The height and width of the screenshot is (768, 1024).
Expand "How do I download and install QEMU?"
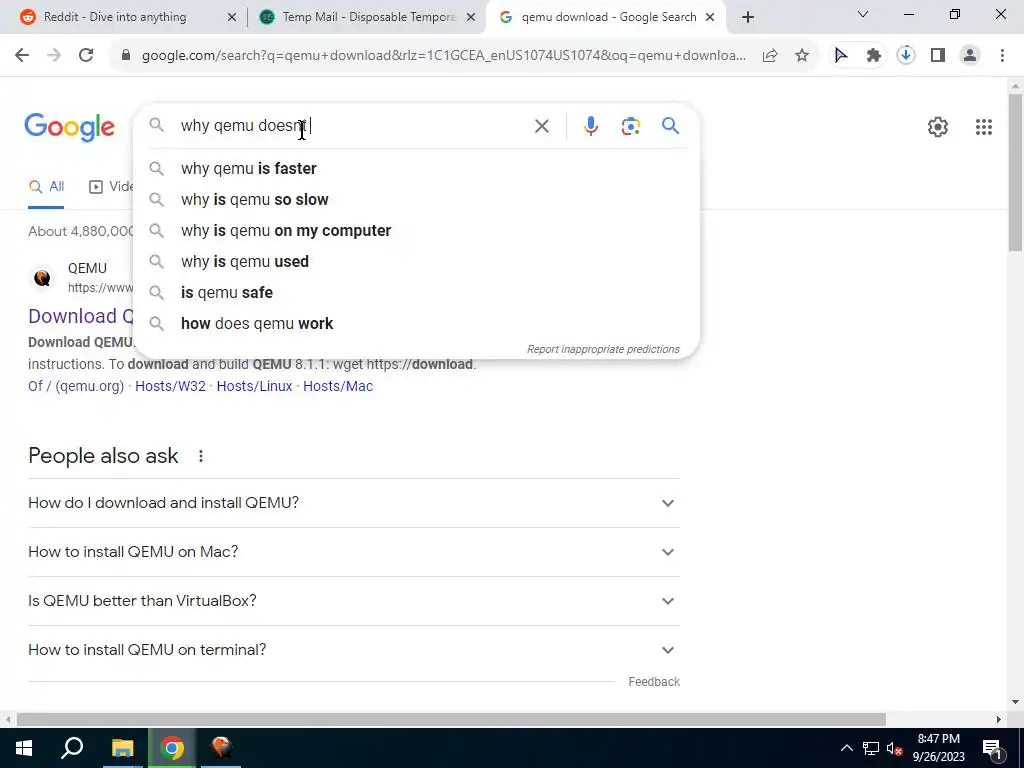pos(354,503)
